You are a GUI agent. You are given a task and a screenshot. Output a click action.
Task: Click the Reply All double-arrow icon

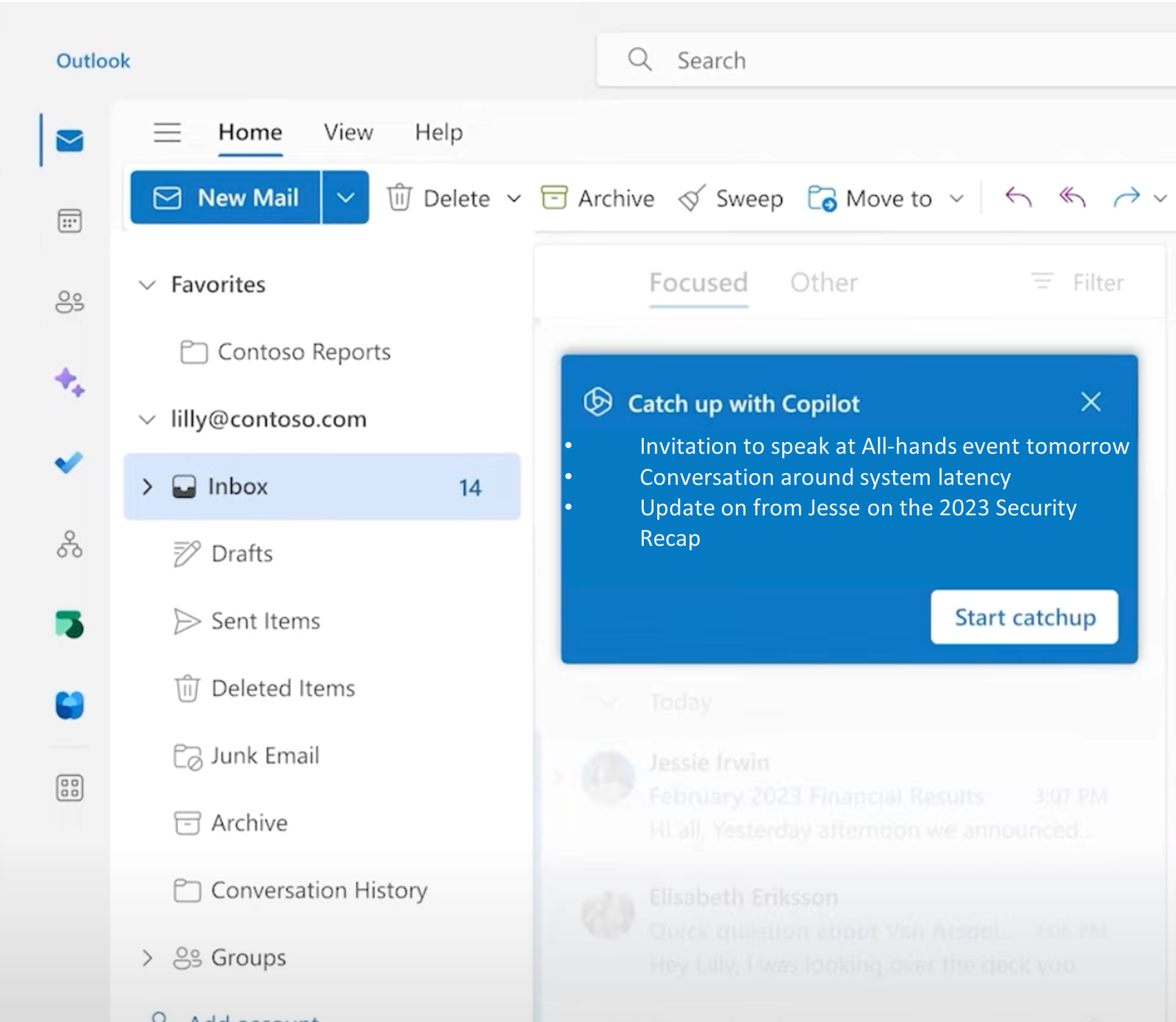1072,198
